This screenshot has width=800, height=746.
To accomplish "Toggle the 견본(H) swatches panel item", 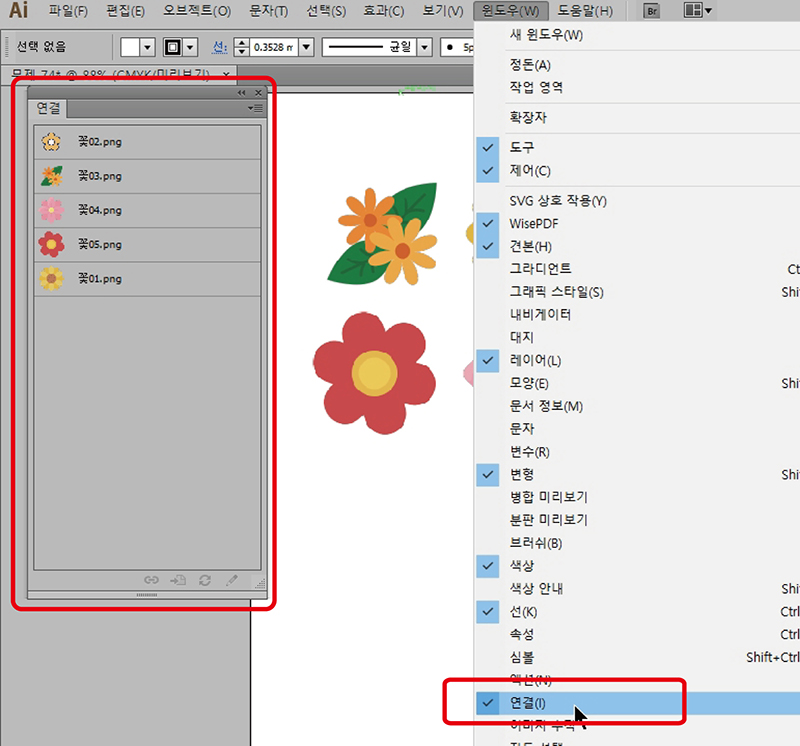I will 531,246.
